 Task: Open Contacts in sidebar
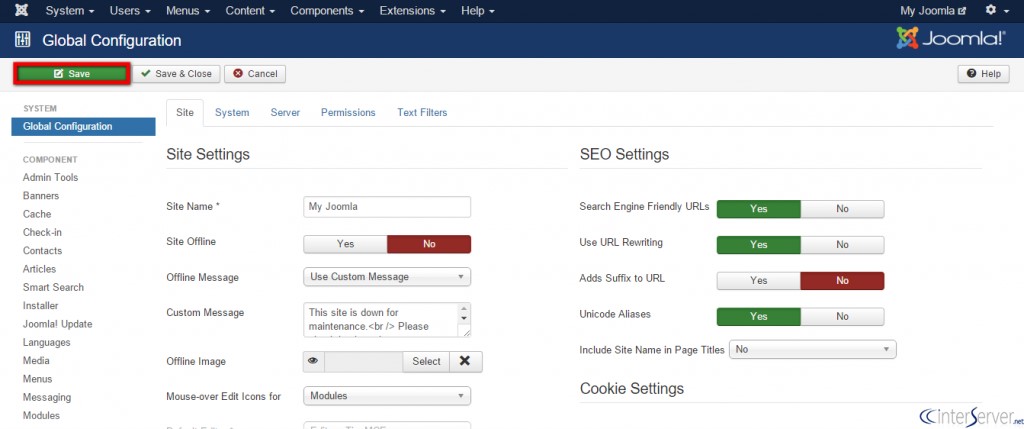point(42,251)
